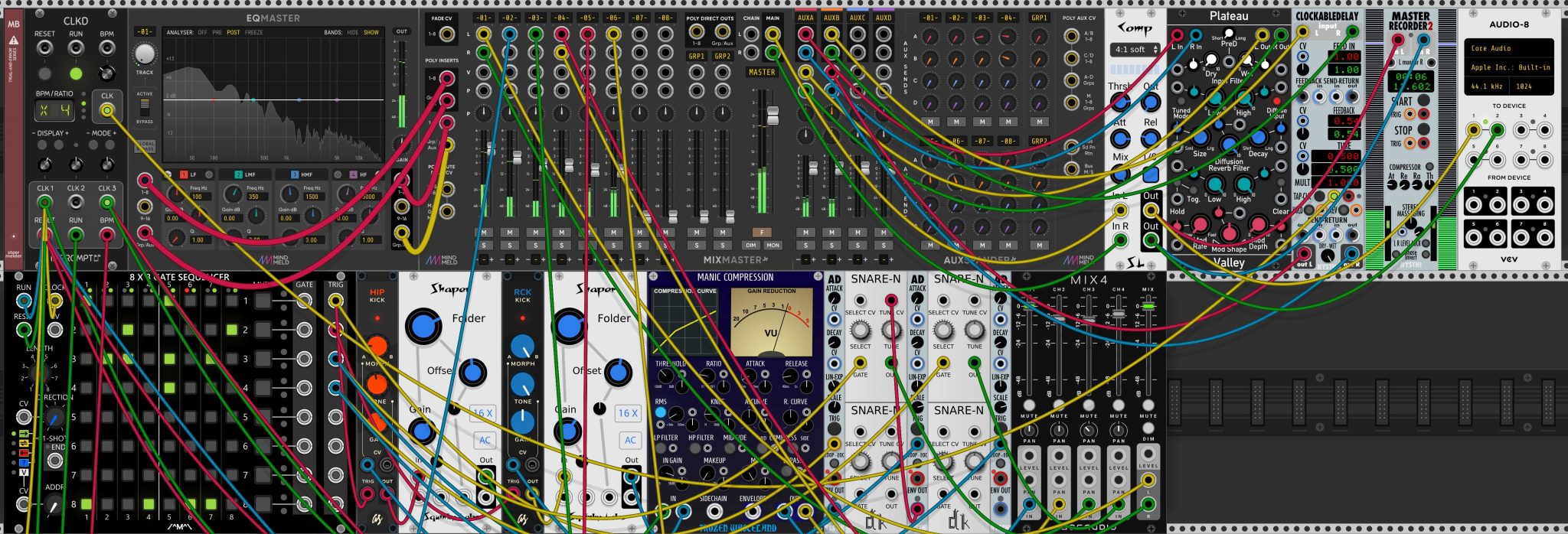Click Audio-8 FROM DEVICE port 1
This screenshot has width=1568, height=534.
(1474, 204)
